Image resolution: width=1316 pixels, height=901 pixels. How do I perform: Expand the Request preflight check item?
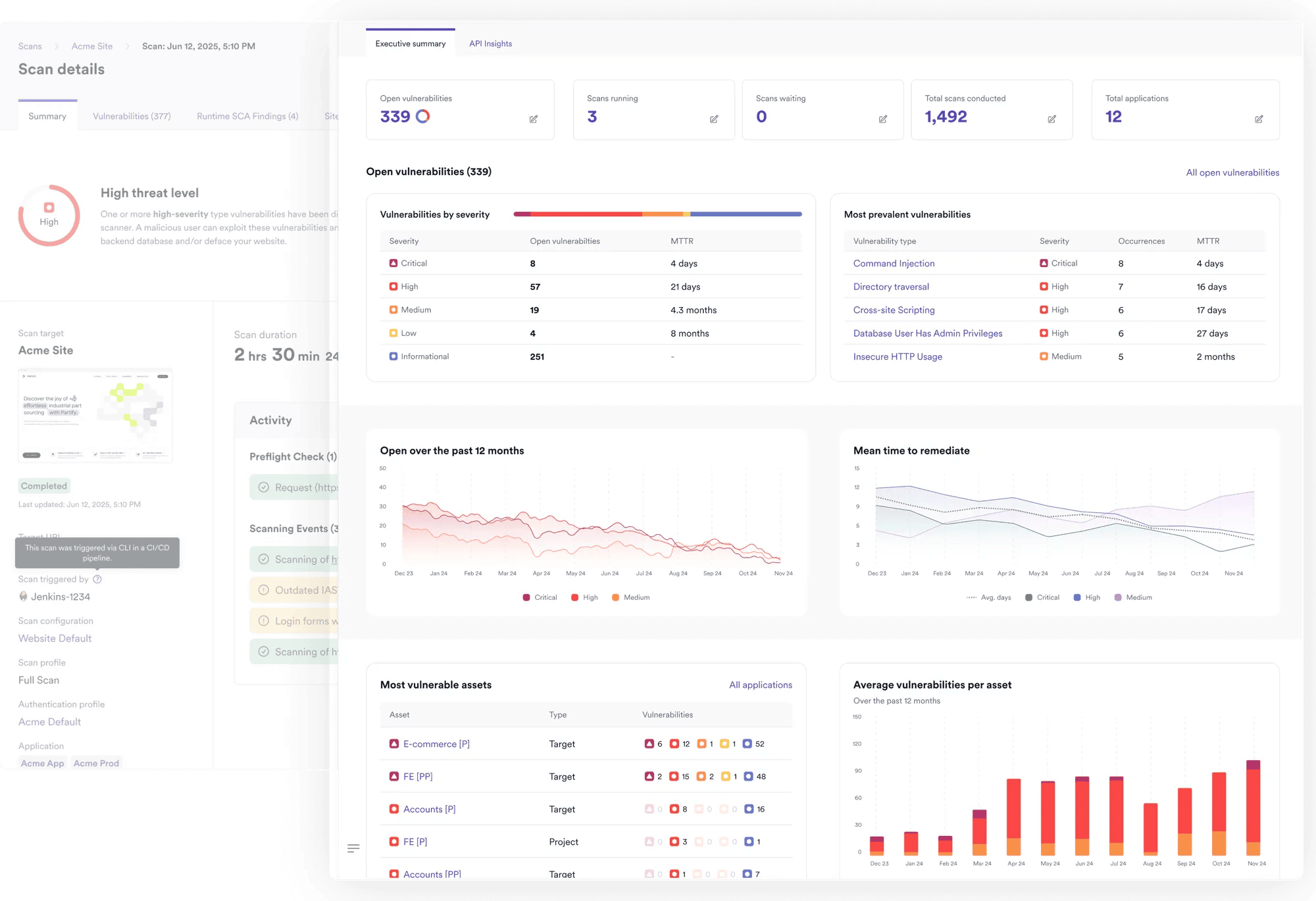pyautogui.click(x=295, y=487)
